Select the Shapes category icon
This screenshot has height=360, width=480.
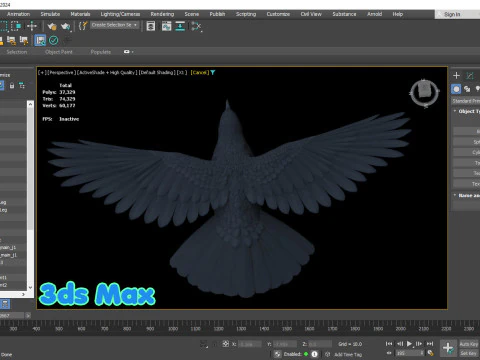click(467, 89)
